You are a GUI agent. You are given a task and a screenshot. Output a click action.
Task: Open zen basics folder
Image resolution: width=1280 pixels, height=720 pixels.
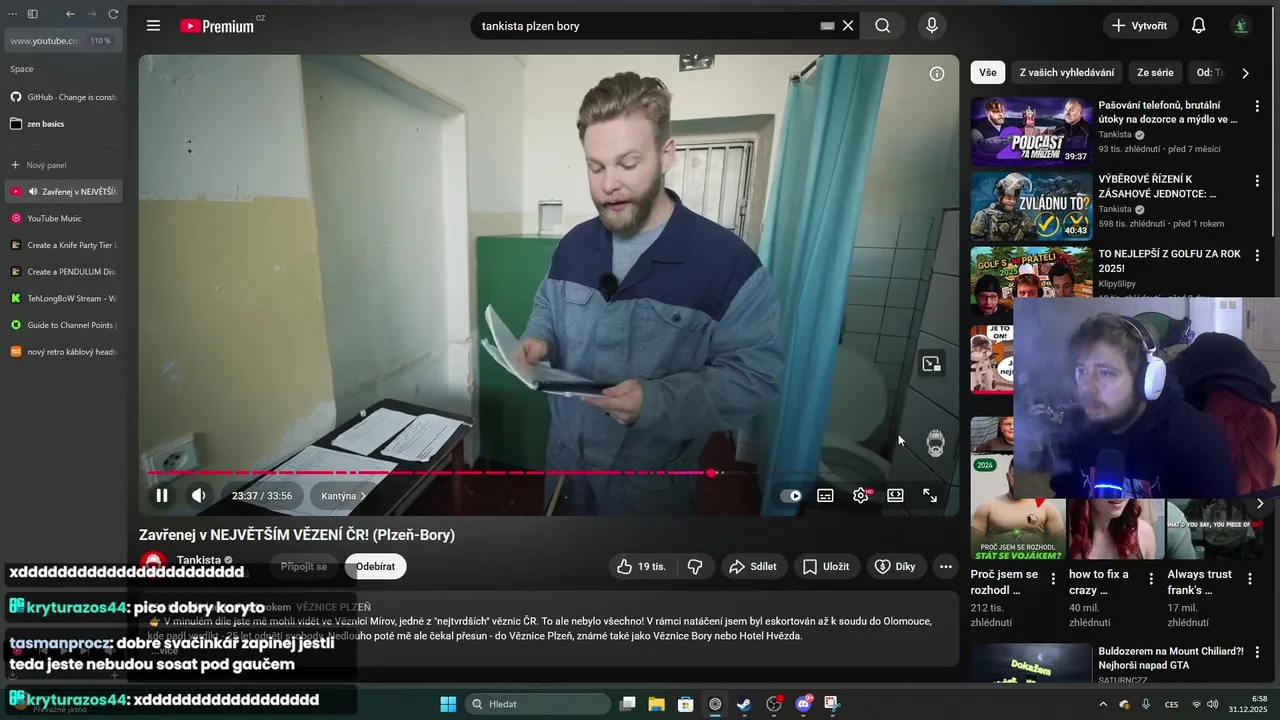(x=64, y=124)
